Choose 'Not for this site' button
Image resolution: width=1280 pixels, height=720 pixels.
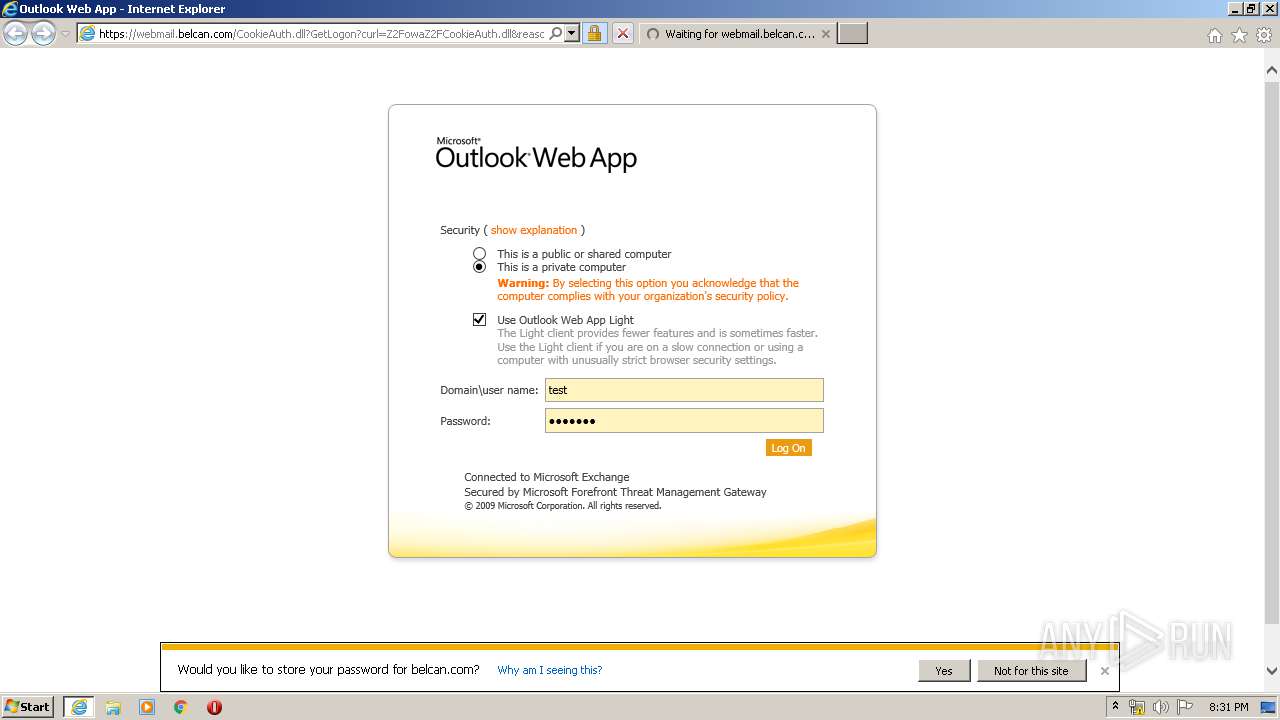[x=1030, y=671]
